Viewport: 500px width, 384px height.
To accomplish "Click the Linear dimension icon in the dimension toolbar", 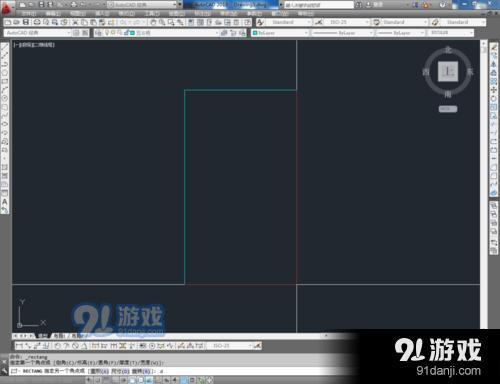I will [19, 346].
